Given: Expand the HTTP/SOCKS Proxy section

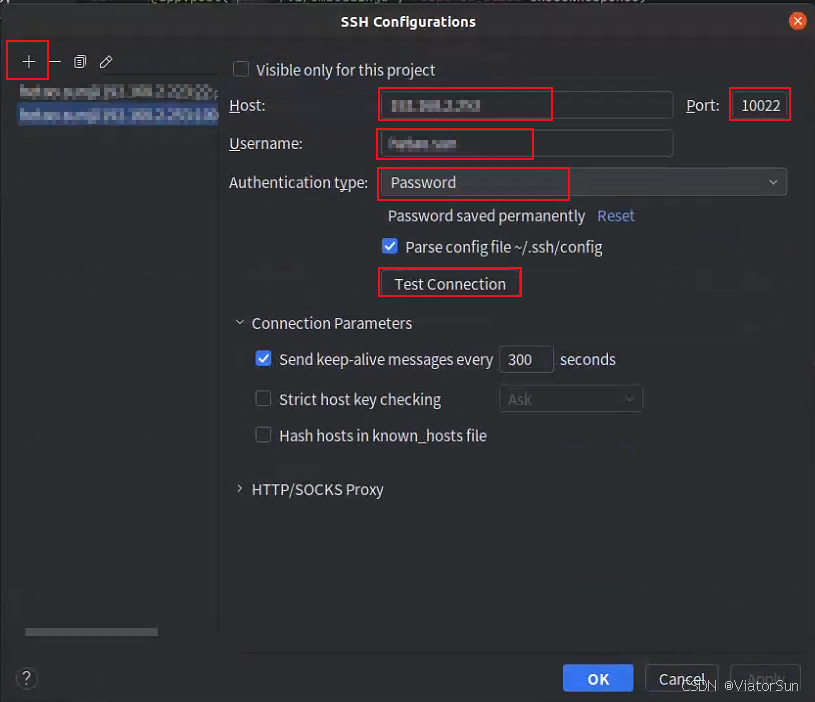Looking at the screenshot, I should (240, 489).
